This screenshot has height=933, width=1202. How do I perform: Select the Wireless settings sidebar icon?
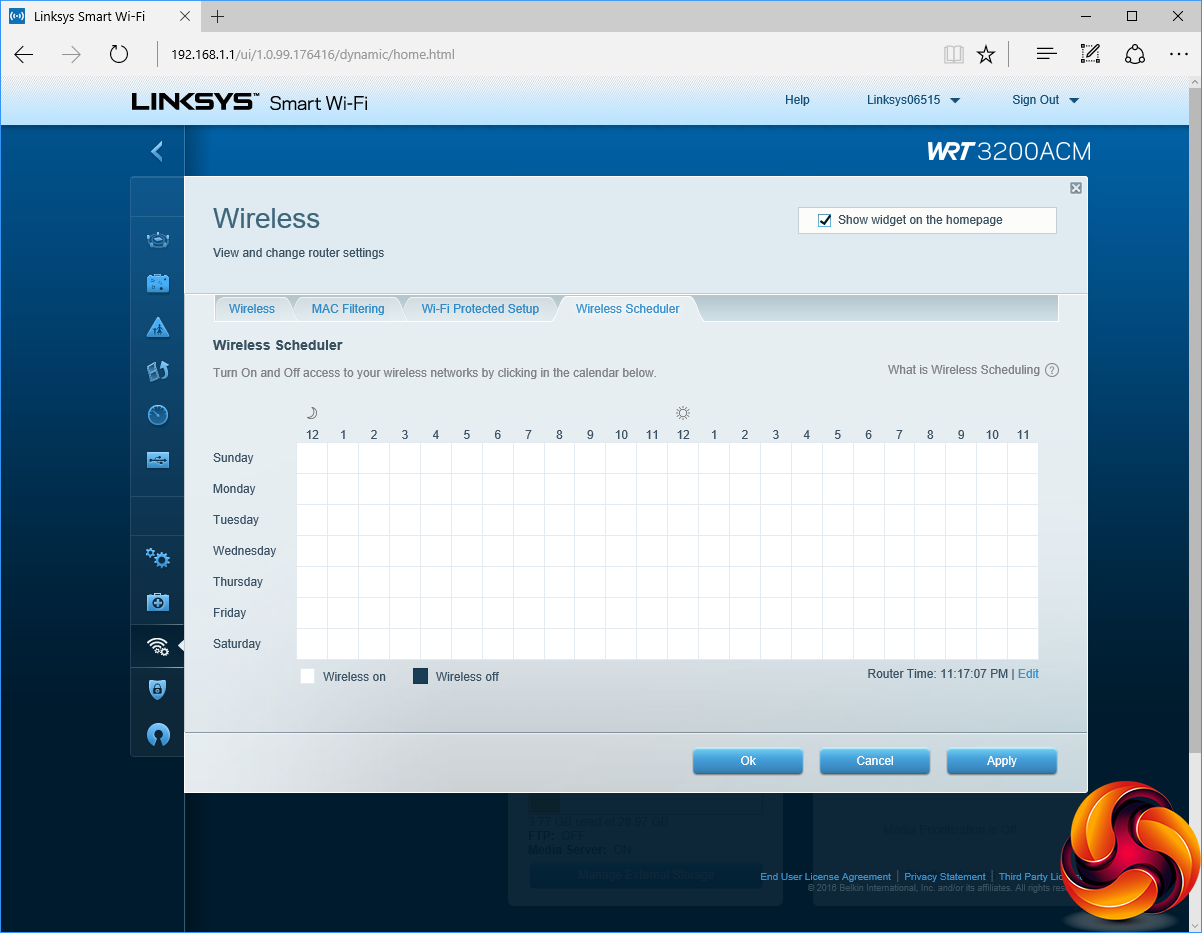click(x=157, y=646)
